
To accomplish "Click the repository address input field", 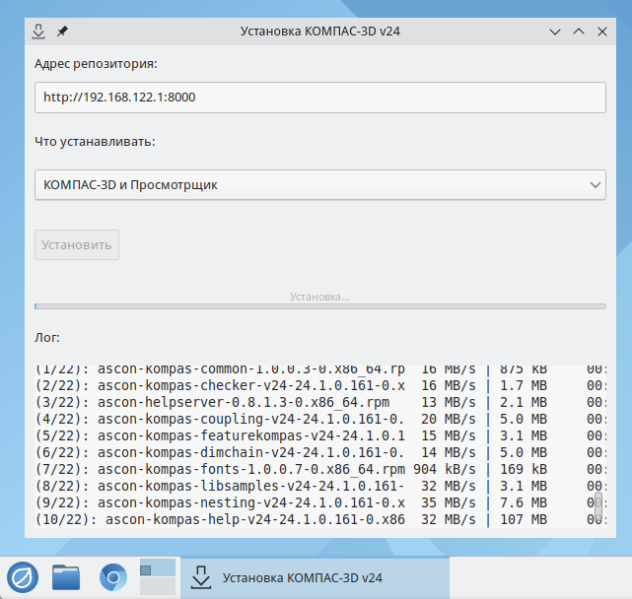I will point(320,98).
